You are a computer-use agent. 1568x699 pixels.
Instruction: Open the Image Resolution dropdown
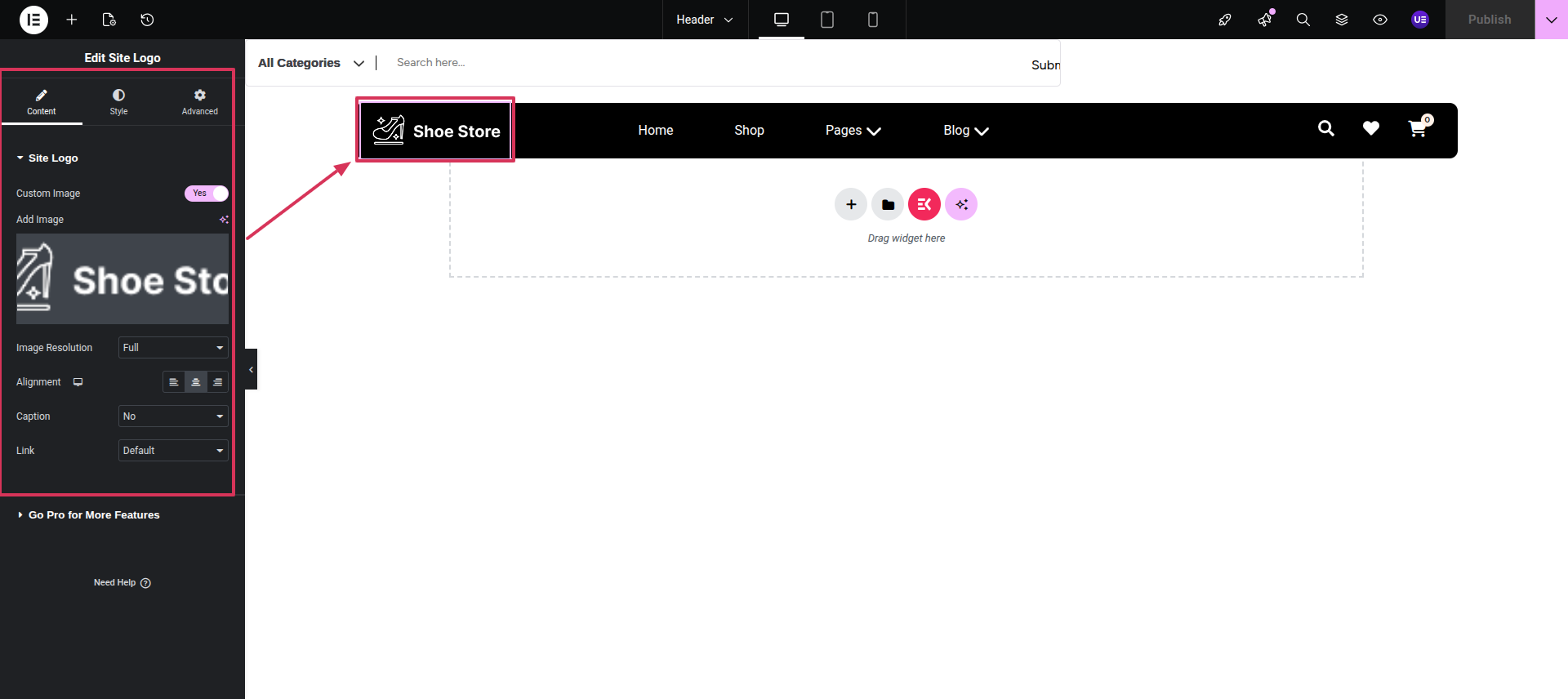(173, 348)
